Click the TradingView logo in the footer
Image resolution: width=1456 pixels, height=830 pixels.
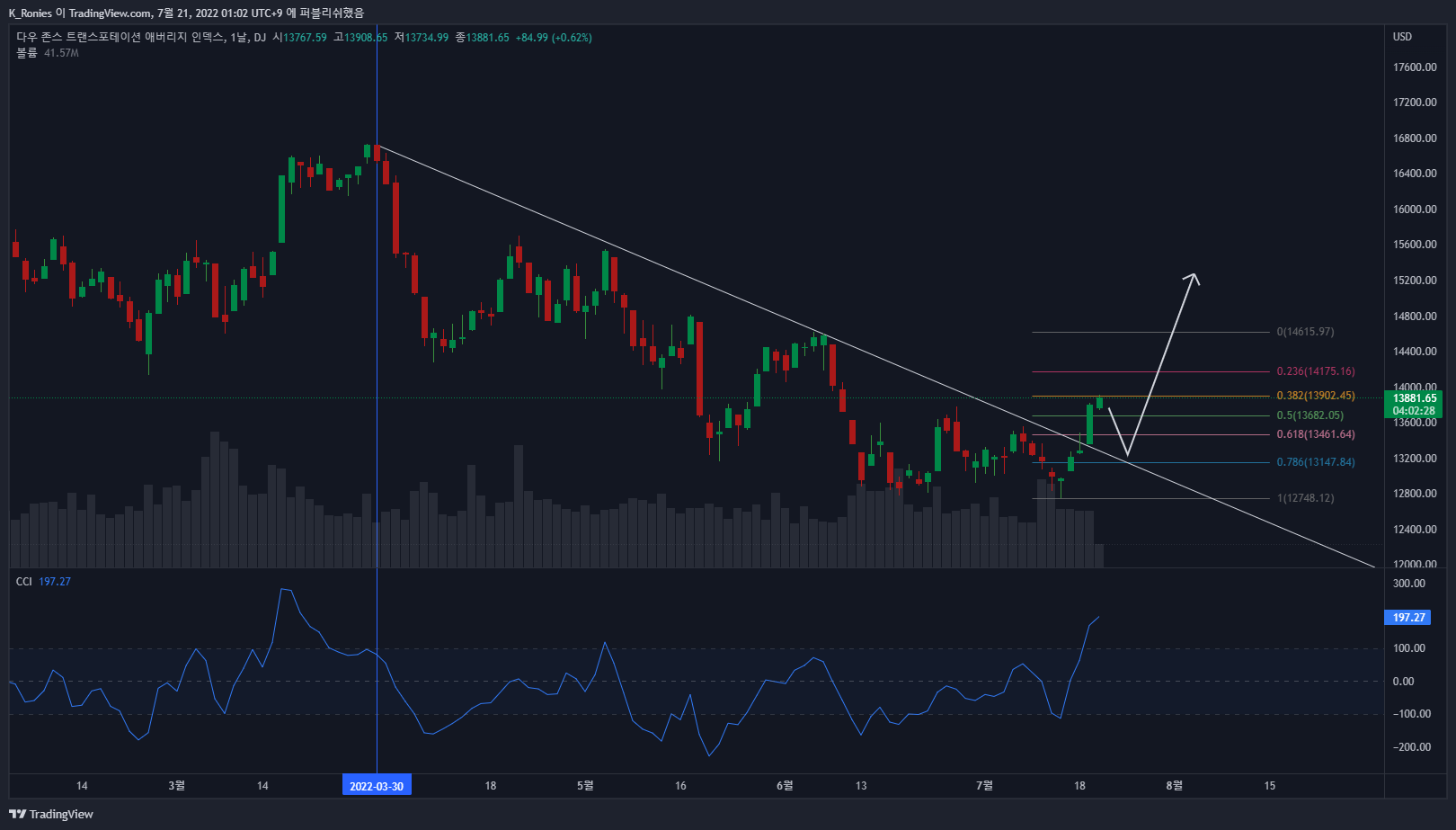pyautogui.click(x=51, y=814)
